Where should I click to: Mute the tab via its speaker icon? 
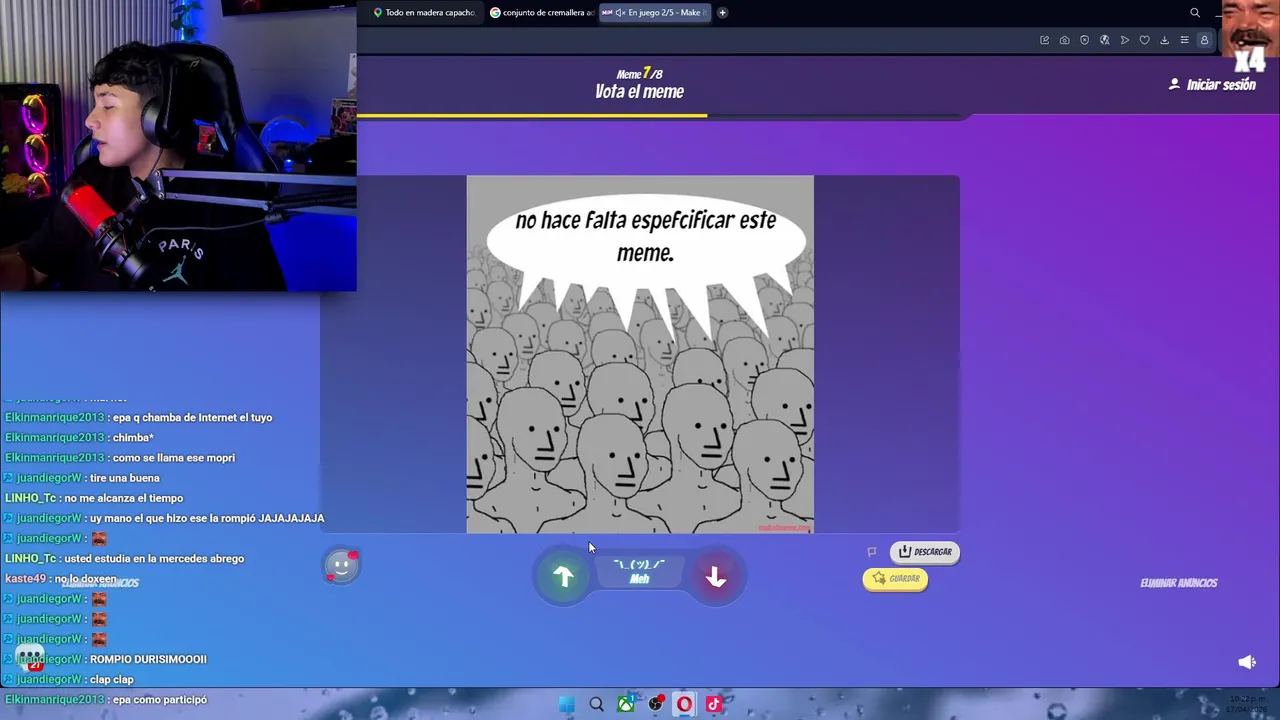pyautogui.click(x=620, y=13)
